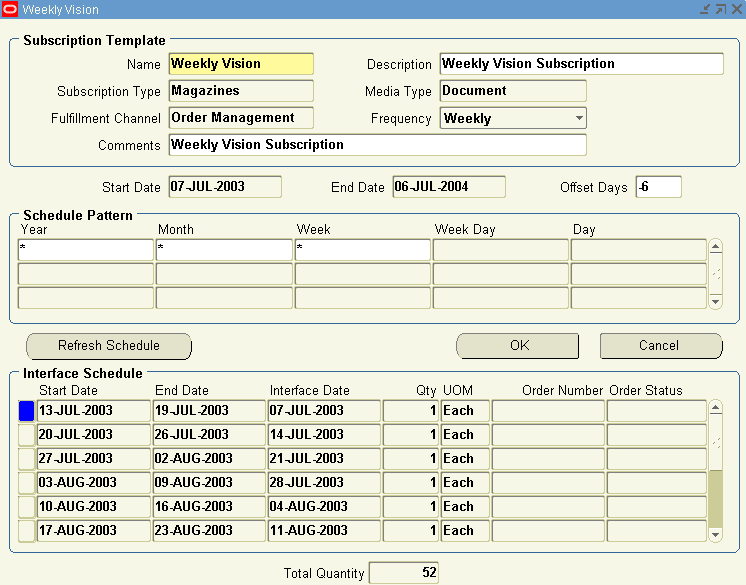This screenshot has height=585, width=746.
Task: Open the Frequency dropdown
Action: coord(578,118)
